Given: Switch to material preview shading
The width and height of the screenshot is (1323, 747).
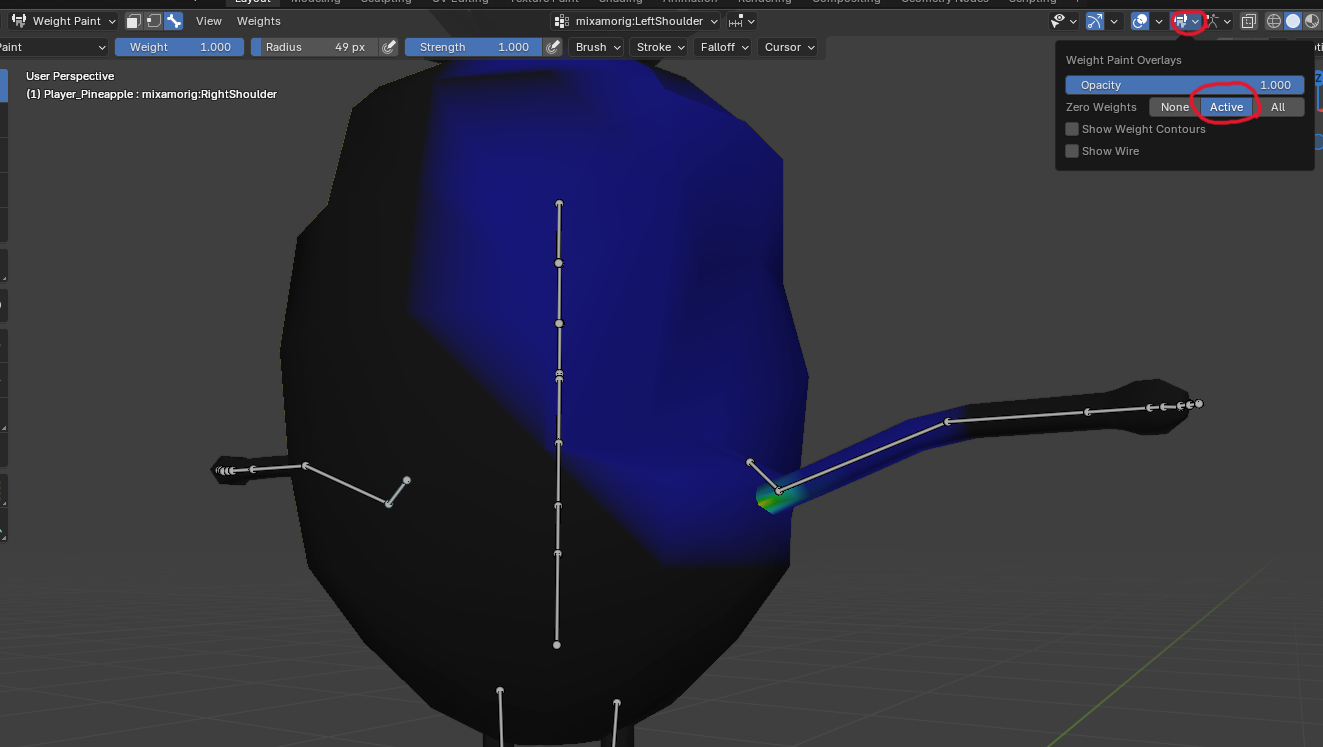Looking at the screenshot, I should tap(1312, 21).
